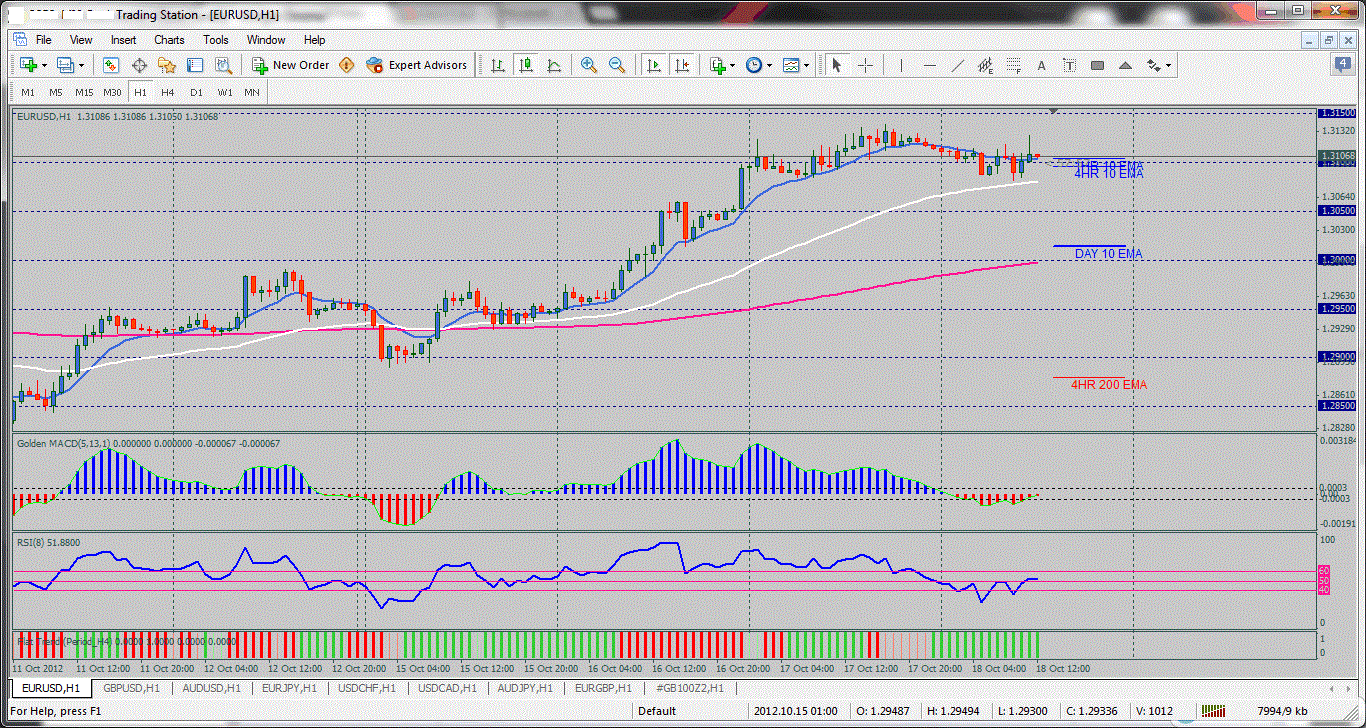Switch chart to line chart mode
Screen dimensions: 1366x728
pyautogui.click(x=553, y=65)
